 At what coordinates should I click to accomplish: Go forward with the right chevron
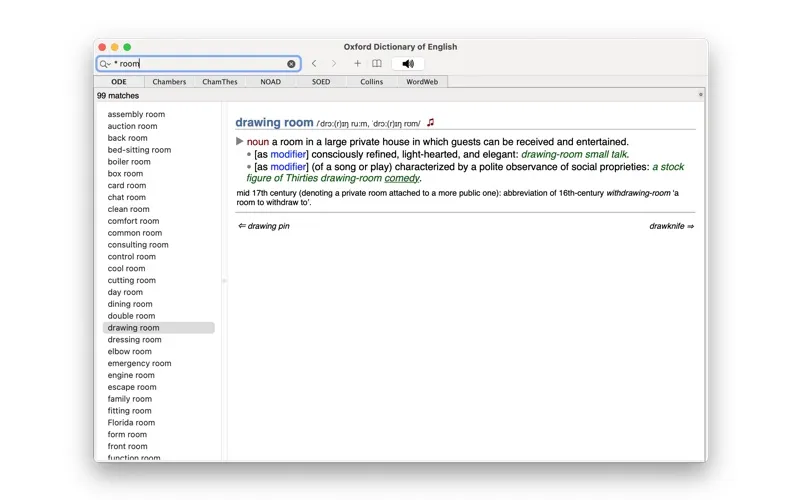(x=334, y=63)
